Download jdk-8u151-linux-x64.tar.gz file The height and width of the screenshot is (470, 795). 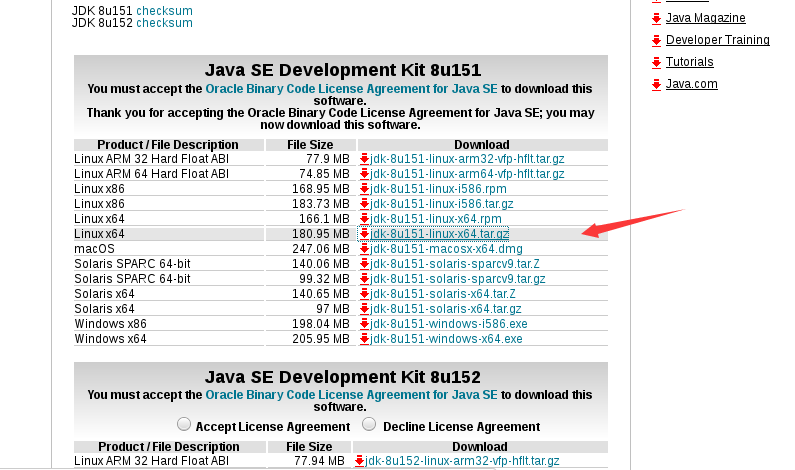[439, 234]
